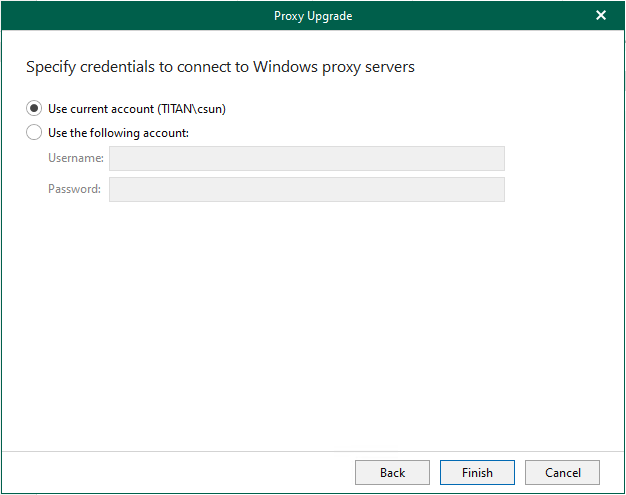This screenshot has height=495, width=626.
Task: Click the Proxy Upgrade title bar text
Action: 313,16
